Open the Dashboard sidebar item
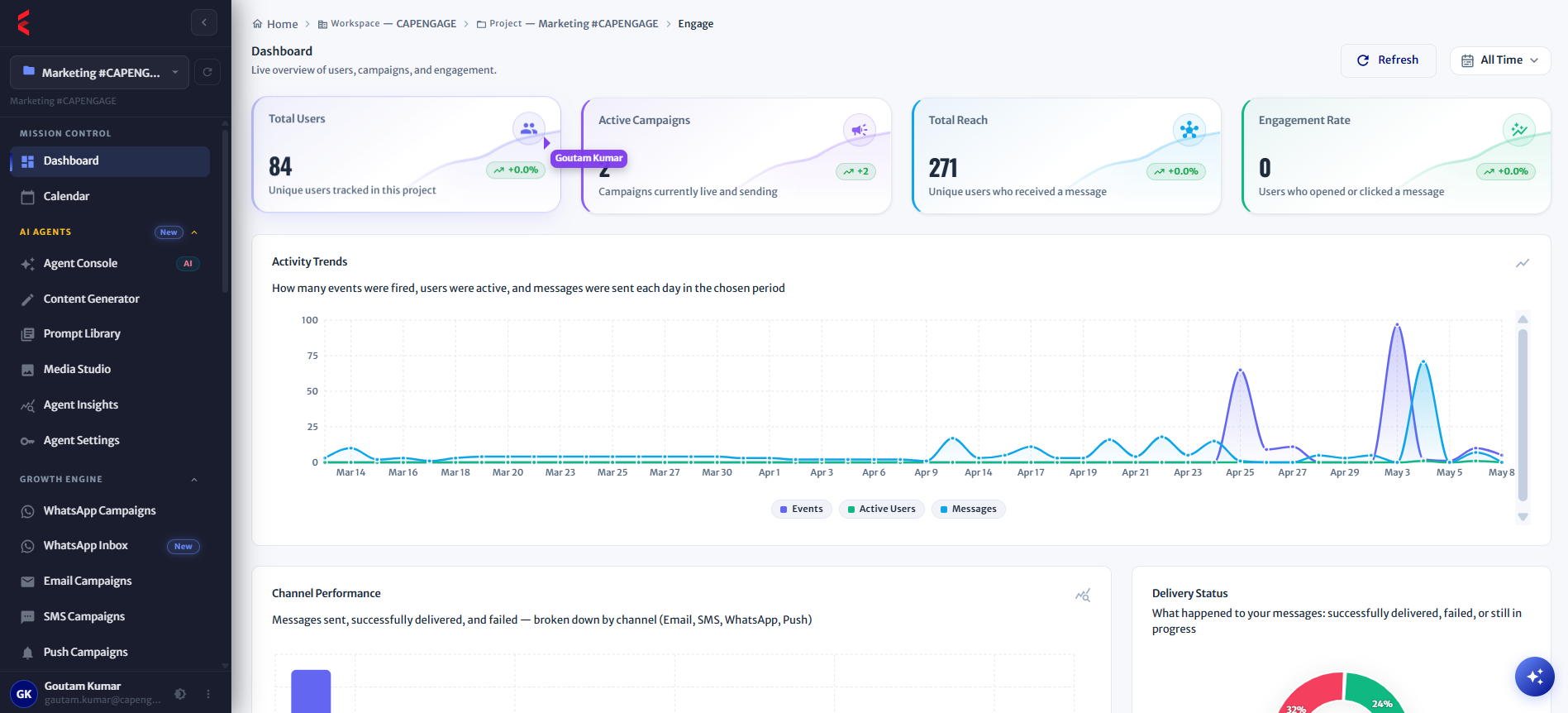The image size is (1568, 713). pyautogui.click(x=110, y=161)
